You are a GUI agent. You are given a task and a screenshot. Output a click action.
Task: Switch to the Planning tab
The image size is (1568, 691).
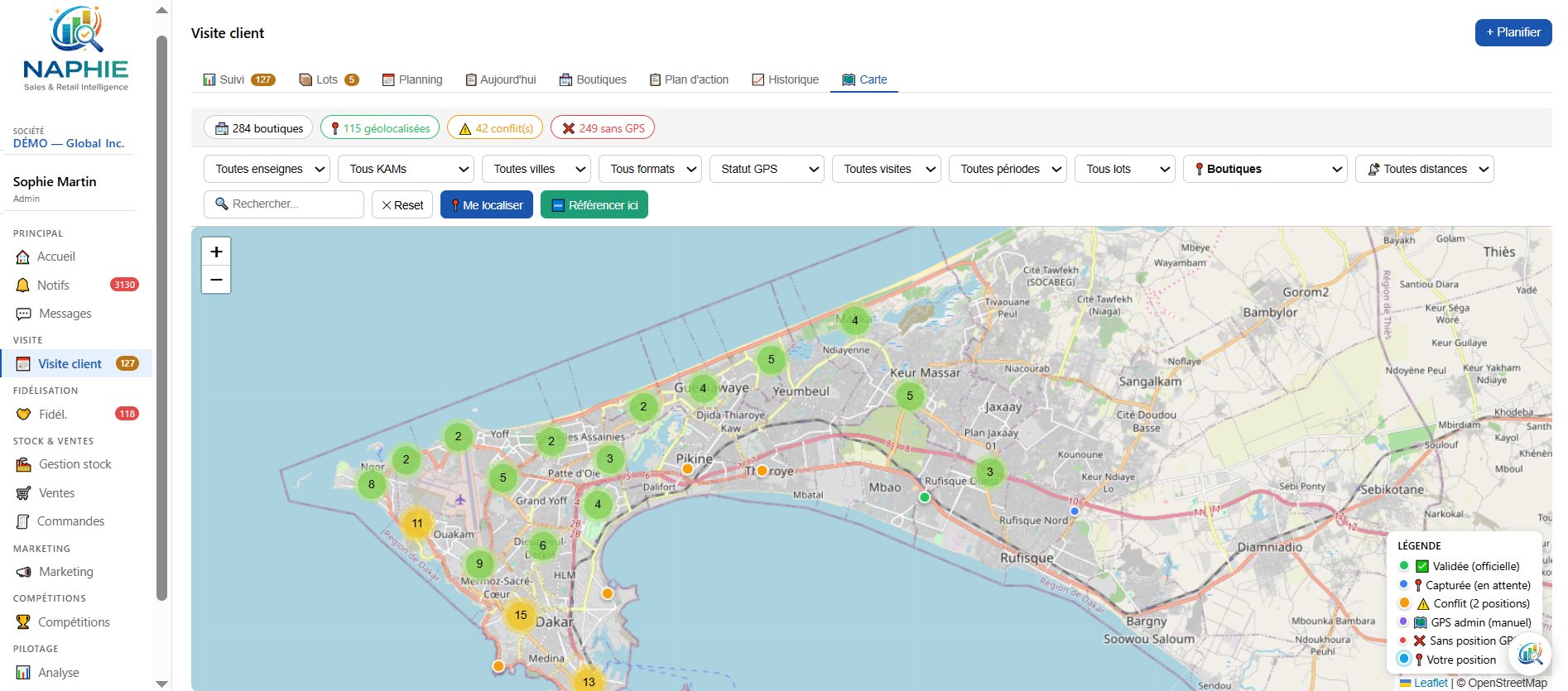[x=412, y=79]
